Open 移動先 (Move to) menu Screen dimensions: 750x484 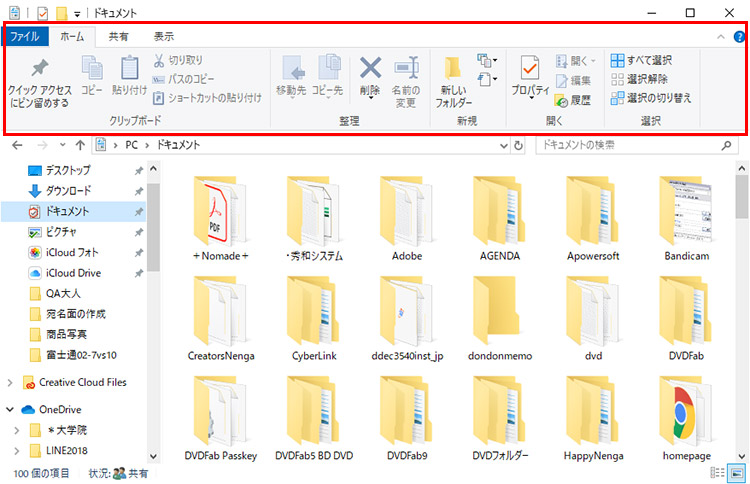(x=291, y=77)
